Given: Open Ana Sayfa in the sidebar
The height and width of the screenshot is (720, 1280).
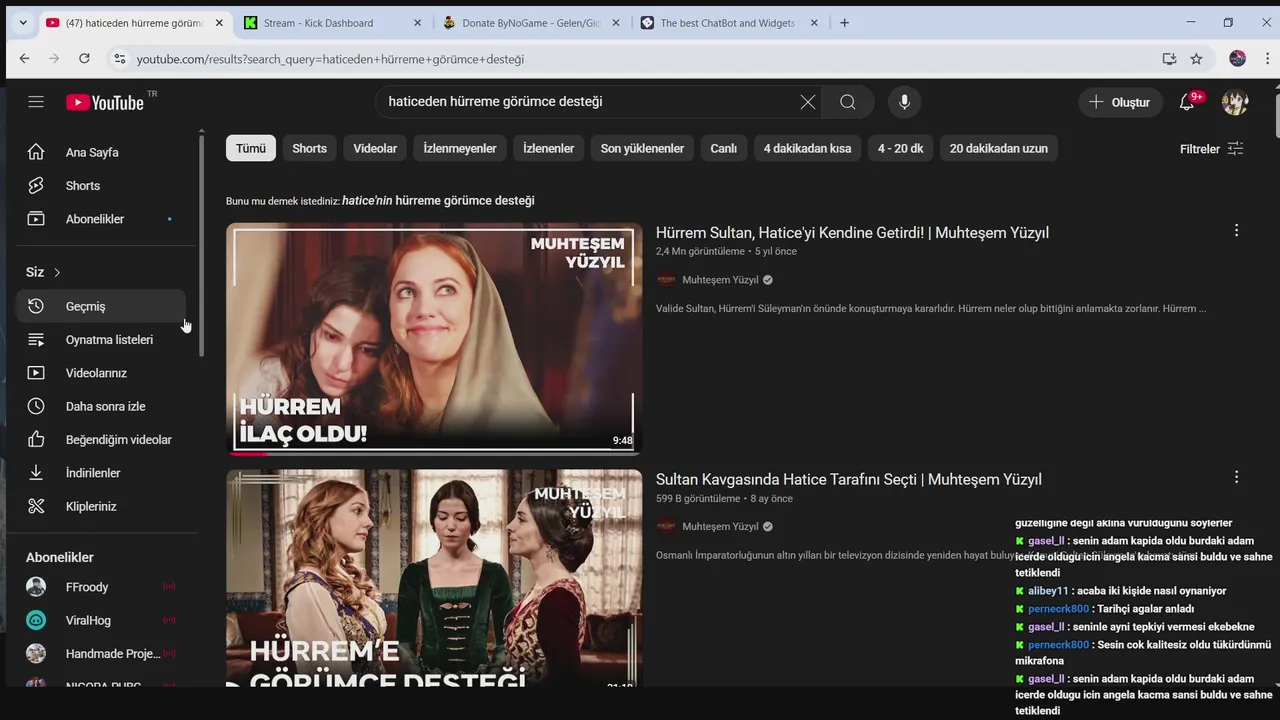Looking at the screenshot, I should (x=101, y=152).
